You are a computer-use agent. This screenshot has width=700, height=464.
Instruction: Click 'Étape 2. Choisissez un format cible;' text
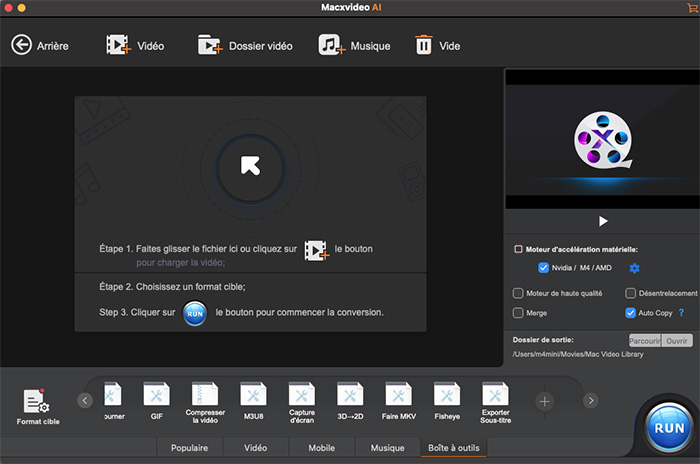coord(172,287)
